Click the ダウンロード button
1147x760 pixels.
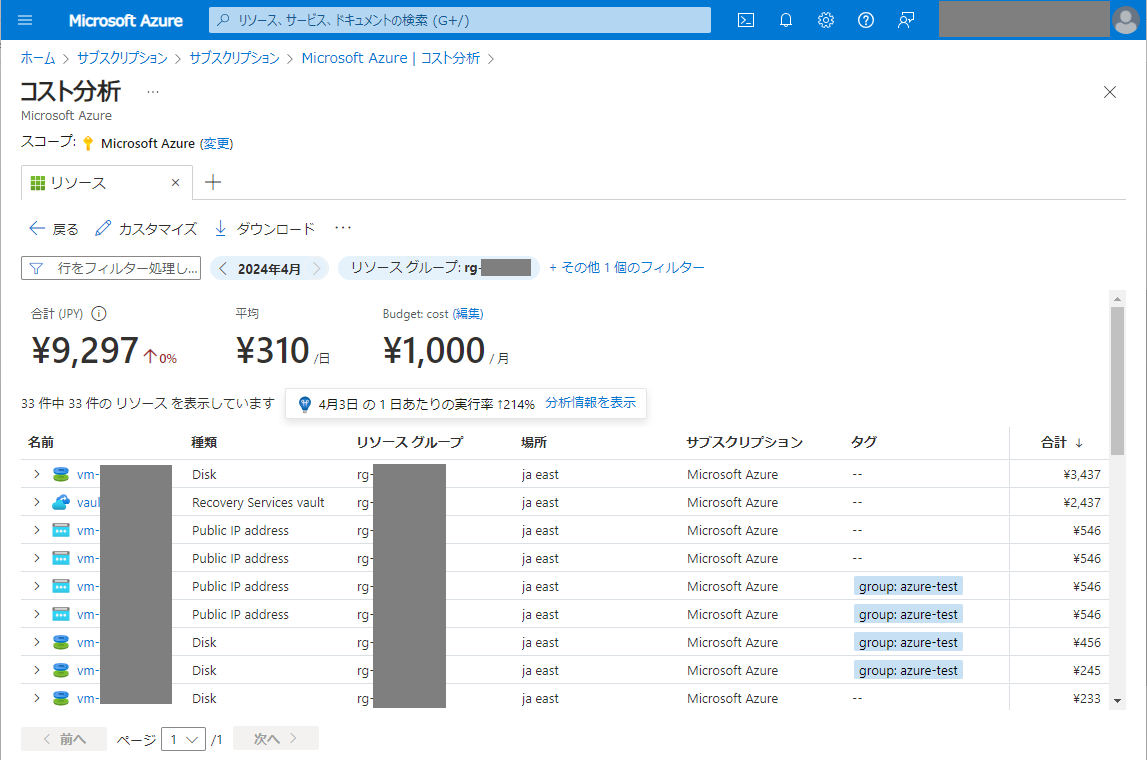pyautogui.click(x=265, y=229)
